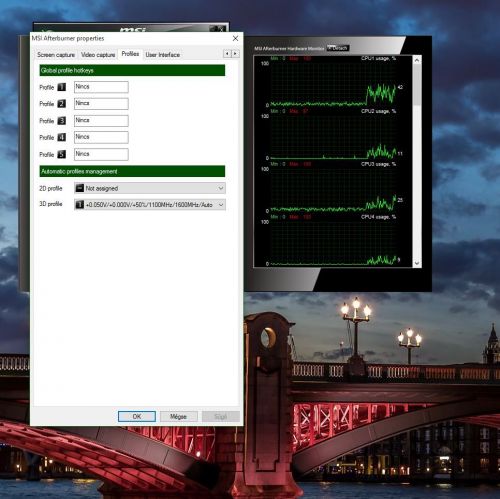Click the CPU2 usage graph
This screenshot has height=499, width=500.
[333, 137]
